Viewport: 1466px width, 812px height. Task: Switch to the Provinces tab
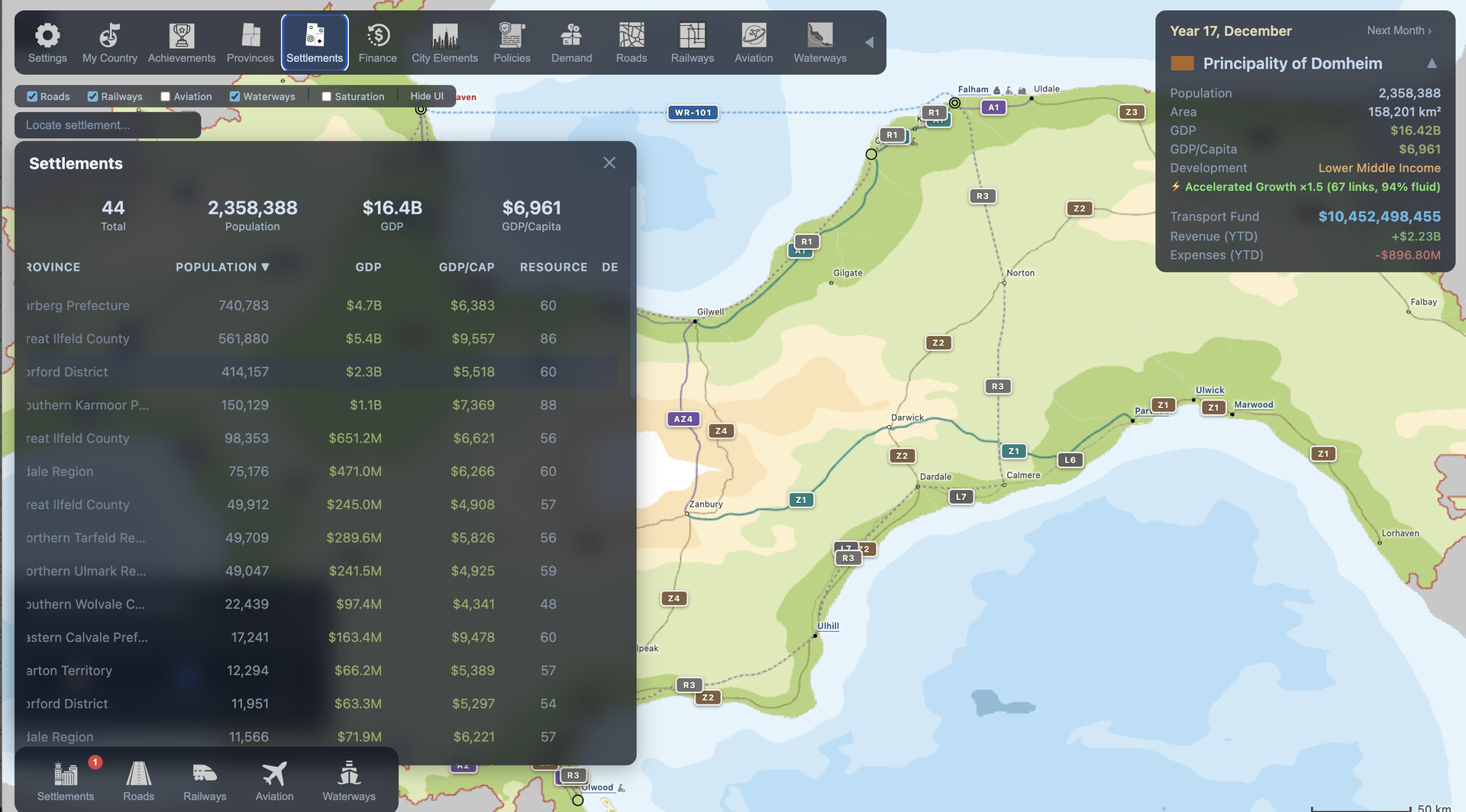[250, 43]
